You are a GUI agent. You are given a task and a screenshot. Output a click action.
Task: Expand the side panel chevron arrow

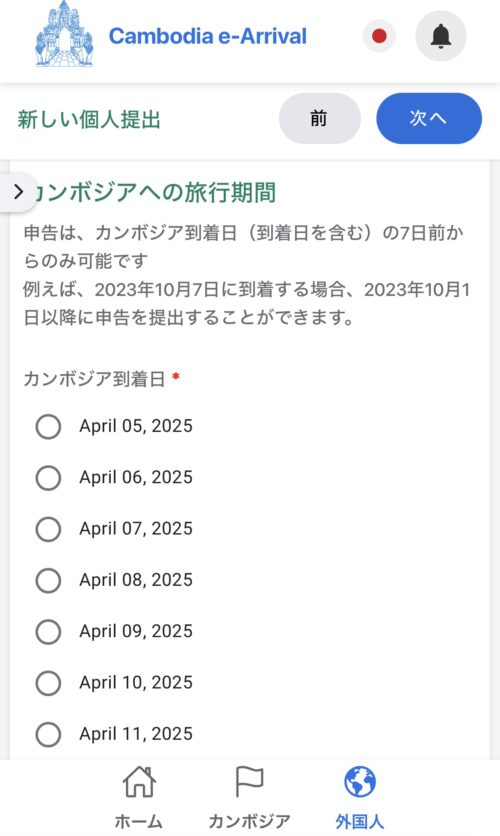[x=18, y=192]
